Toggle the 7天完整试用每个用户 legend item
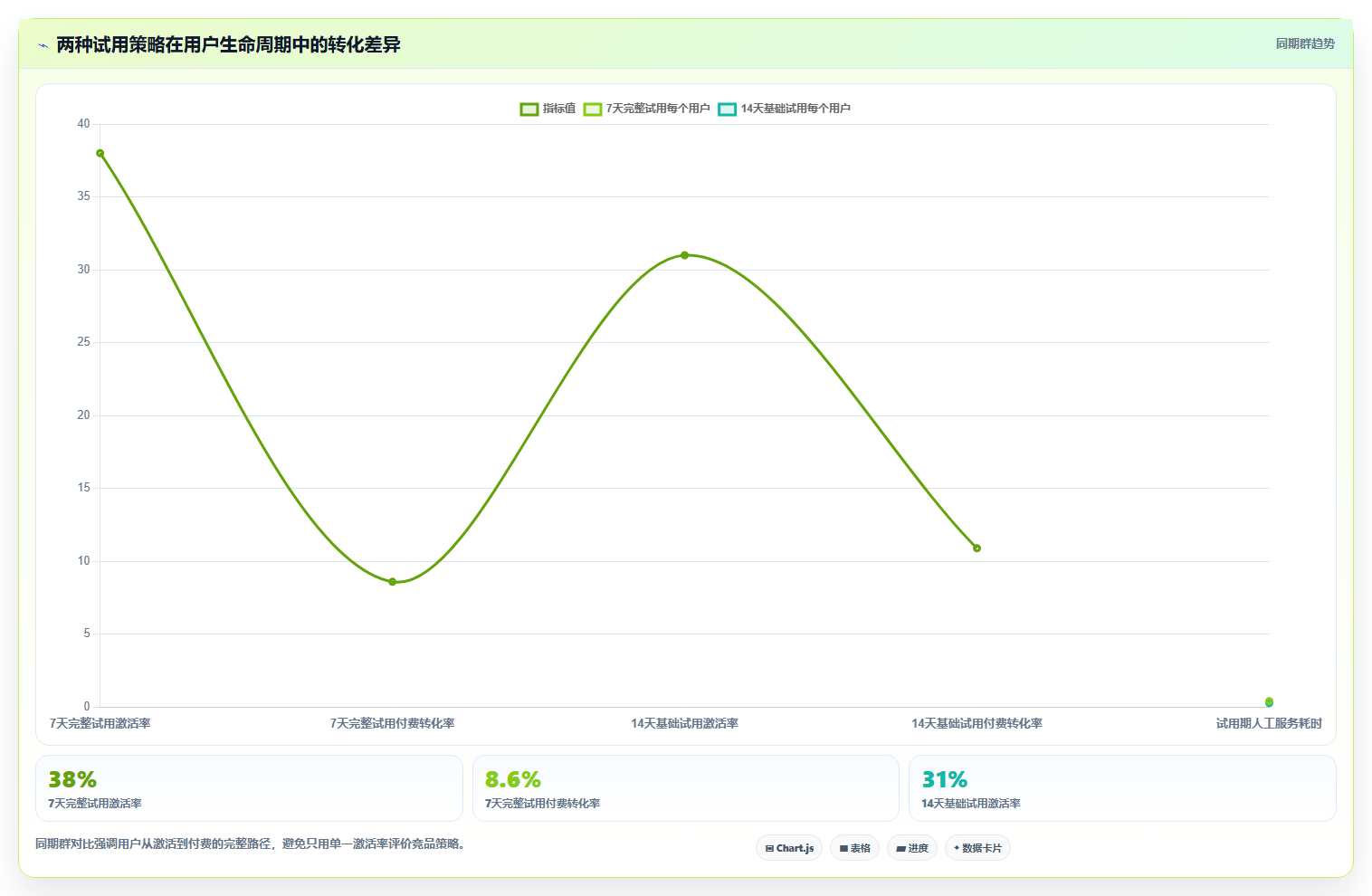 point(646,109)
